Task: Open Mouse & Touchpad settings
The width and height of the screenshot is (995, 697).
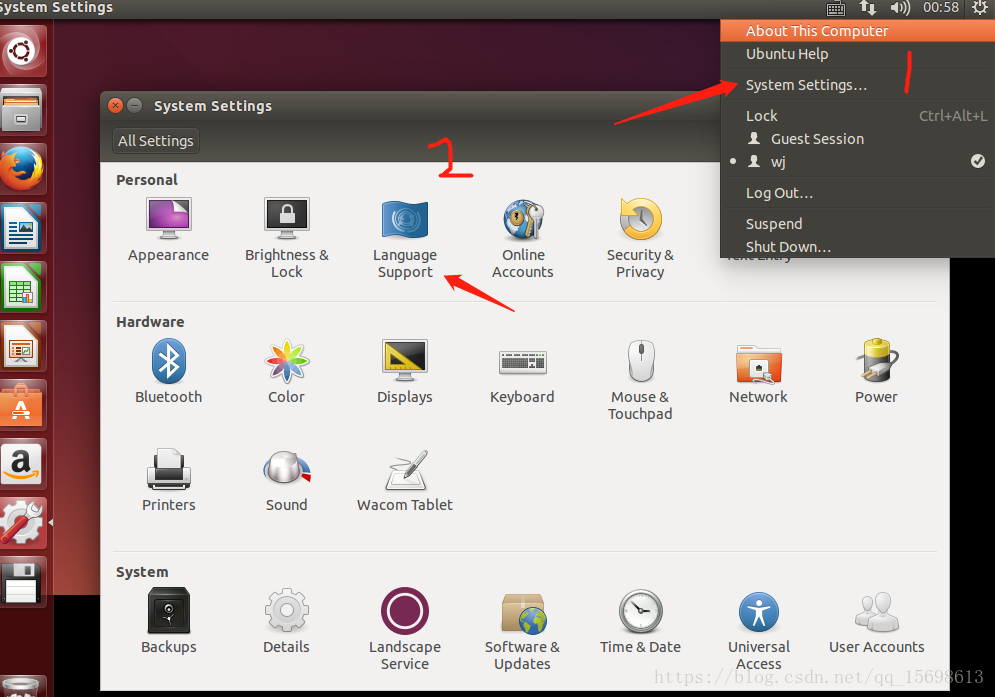Action: coord(640,380)
